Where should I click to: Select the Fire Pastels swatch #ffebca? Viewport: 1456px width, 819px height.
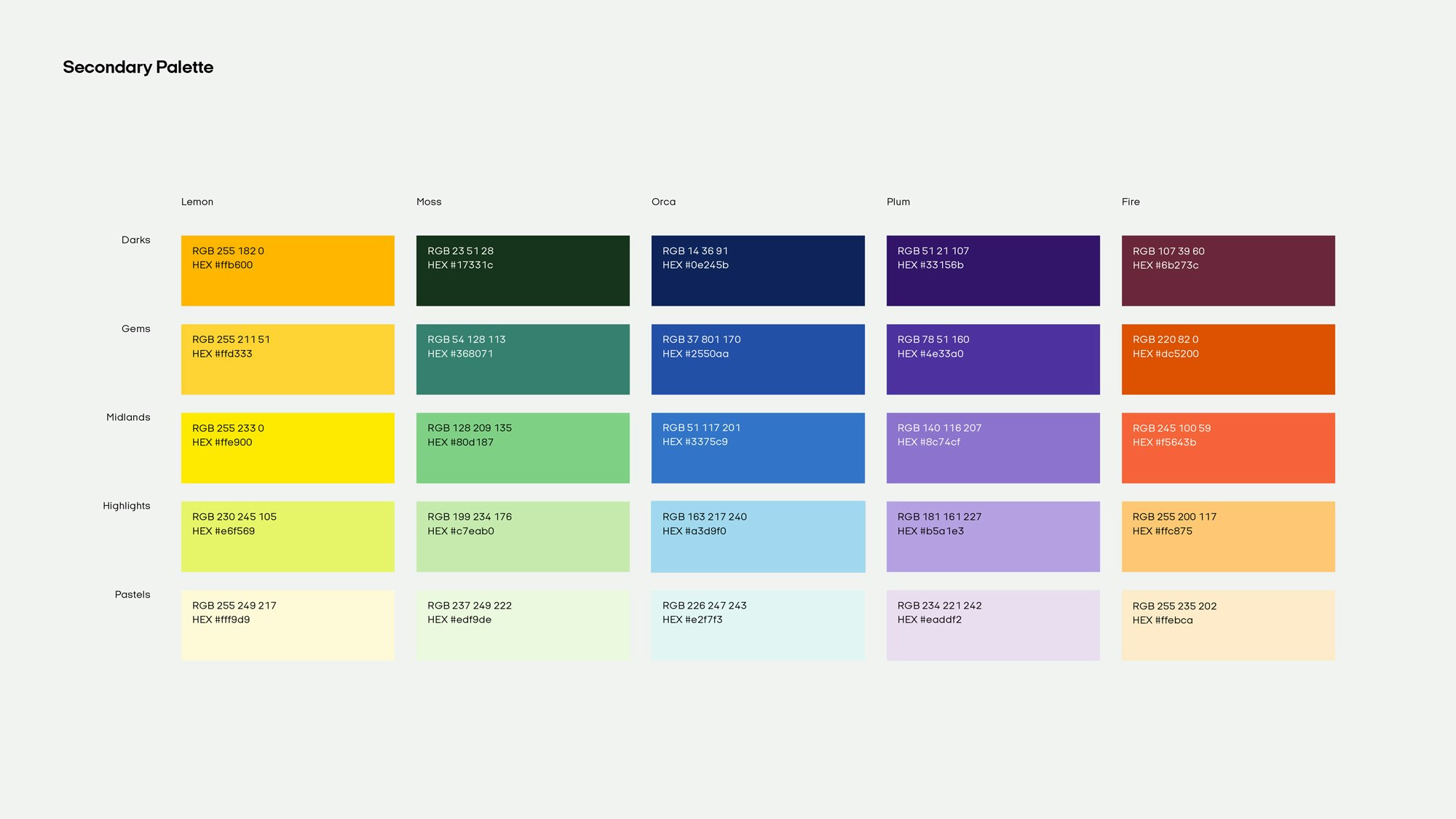[1227, 625]
